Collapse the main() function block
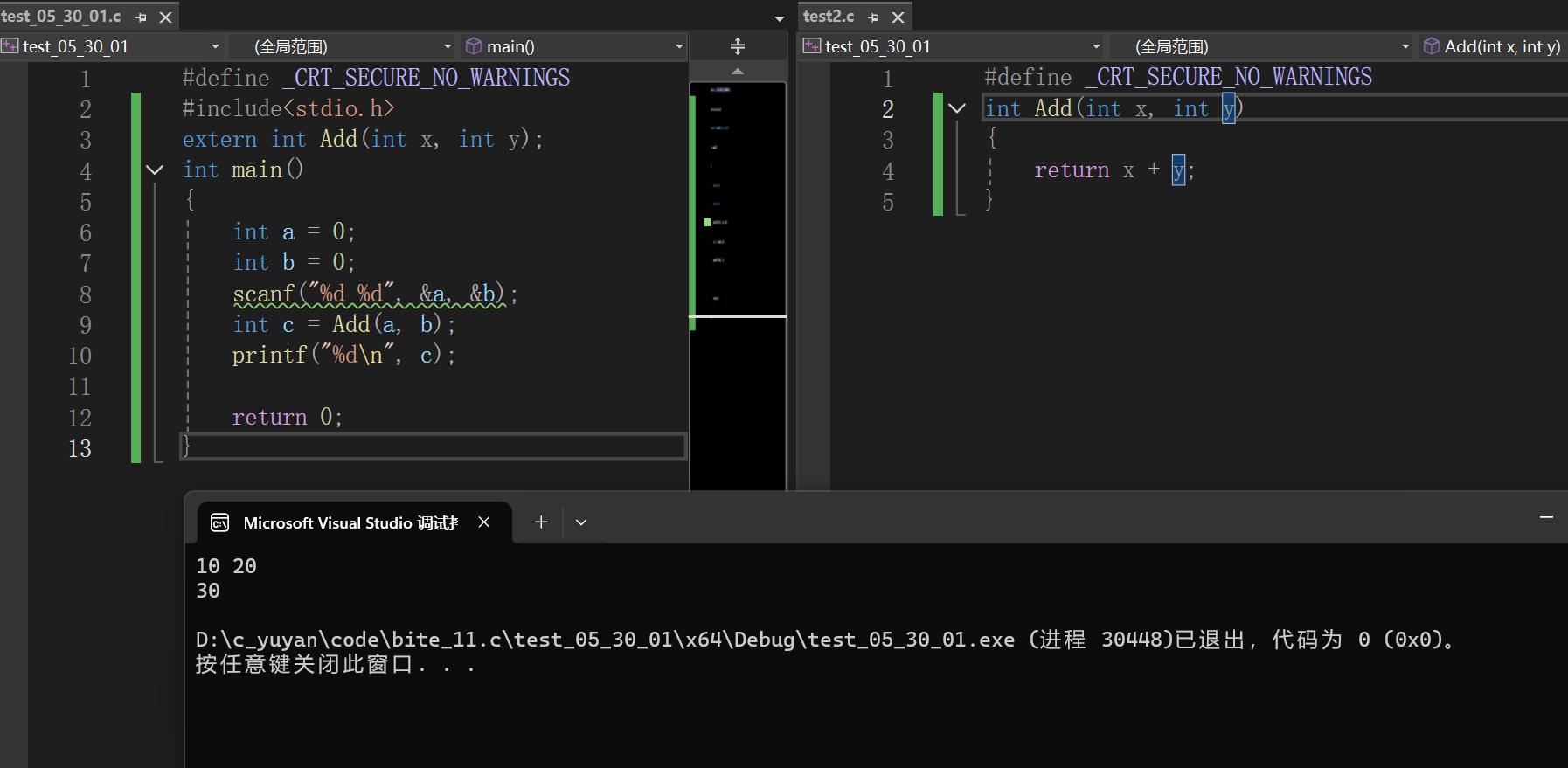 pos(155,170)
